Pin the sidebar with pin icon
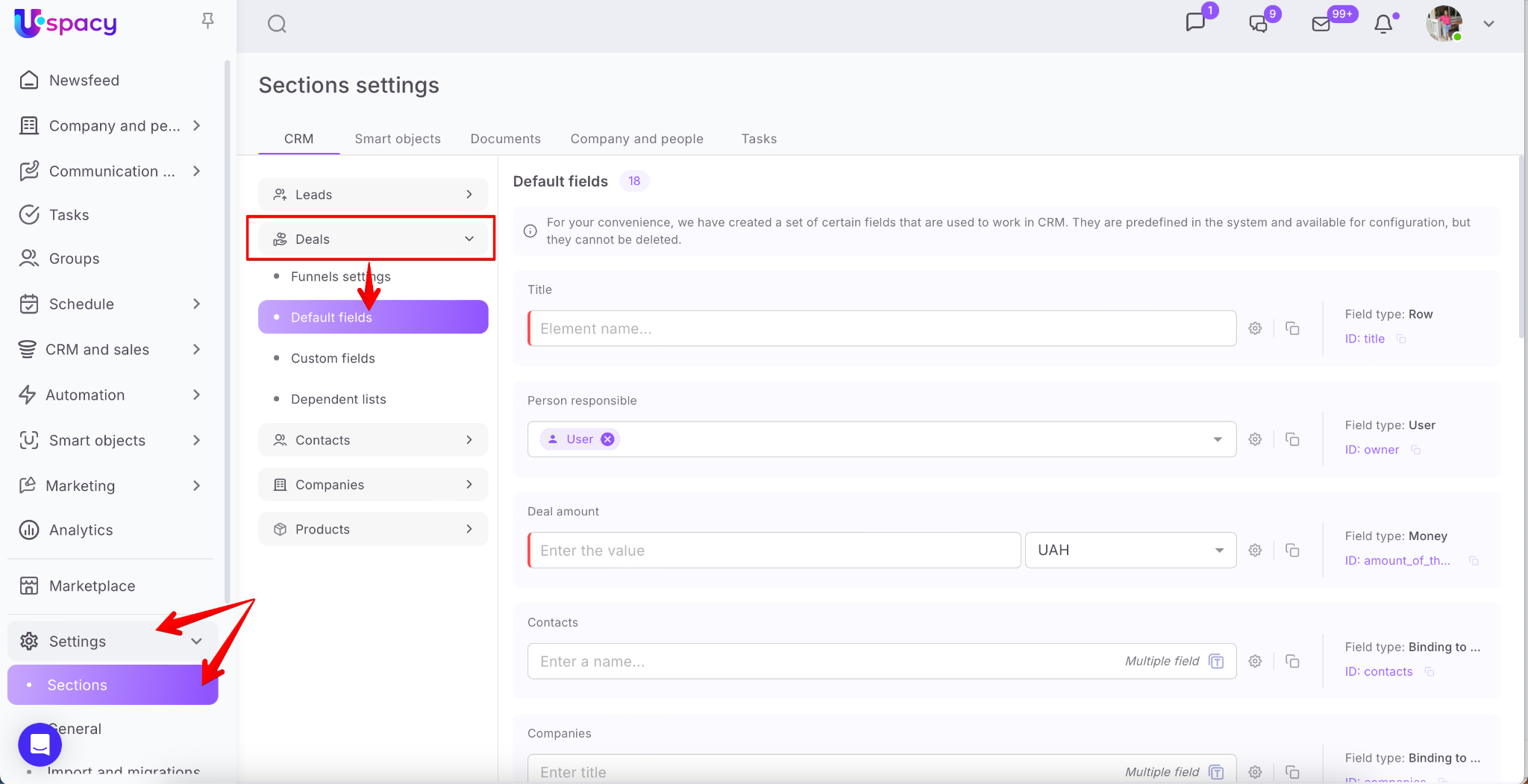The image size is (1528, 784). tap(208, 21)
